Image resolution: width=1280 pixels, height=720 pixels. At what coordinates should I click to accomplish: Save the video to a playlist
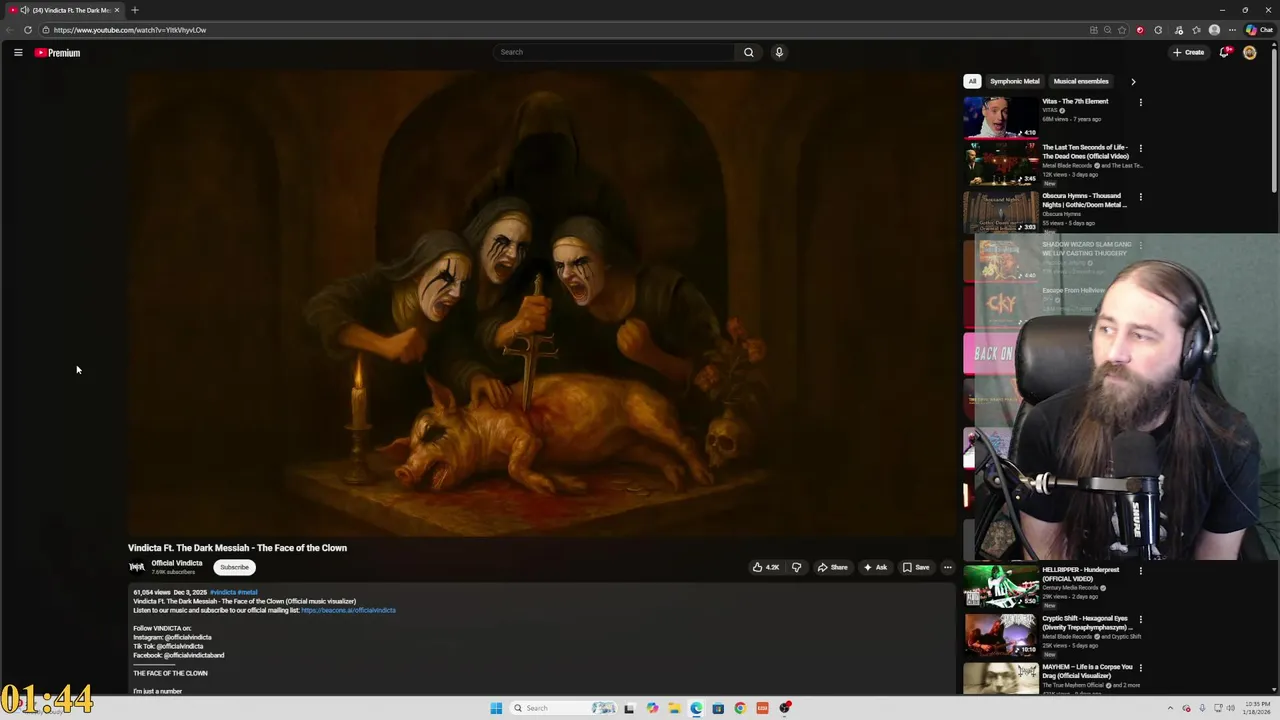pyautogui.click(x=916, y=567)
